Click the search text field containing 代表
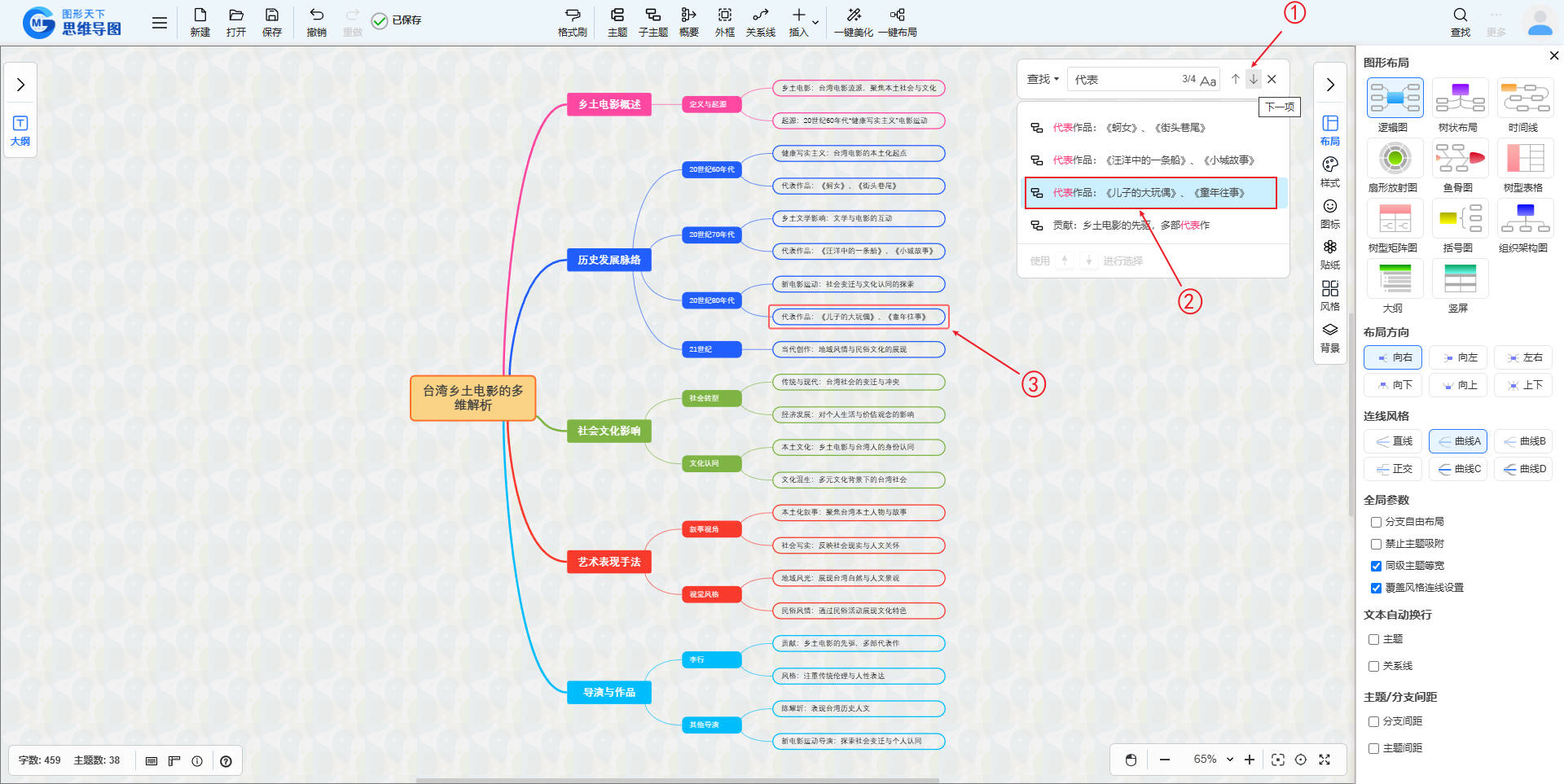The image size is (1564, 784). pos(1124,79)
